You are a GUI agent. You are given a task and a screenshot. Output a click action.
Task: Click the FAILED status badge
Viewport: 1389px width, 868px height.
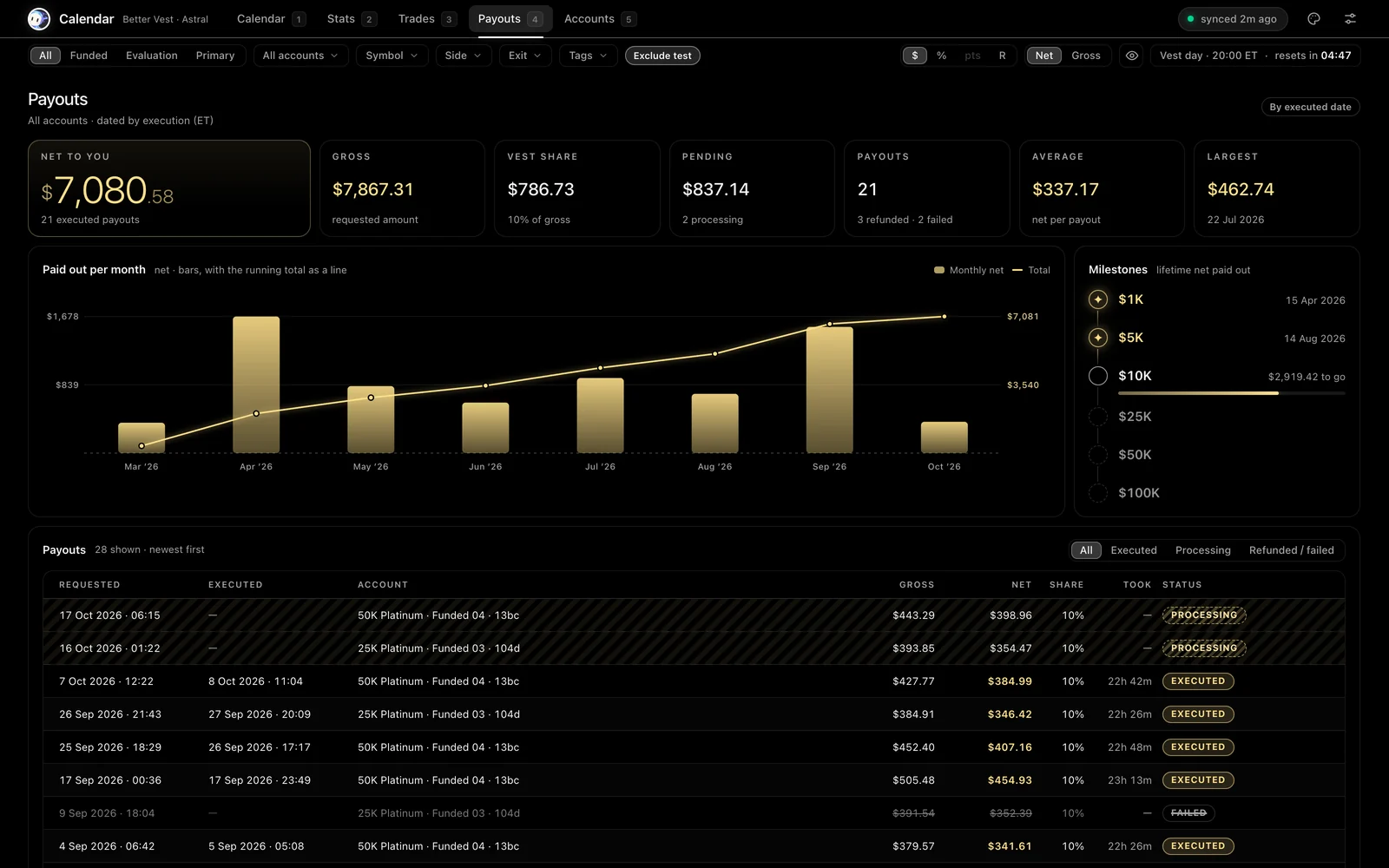coord(1188,813)
